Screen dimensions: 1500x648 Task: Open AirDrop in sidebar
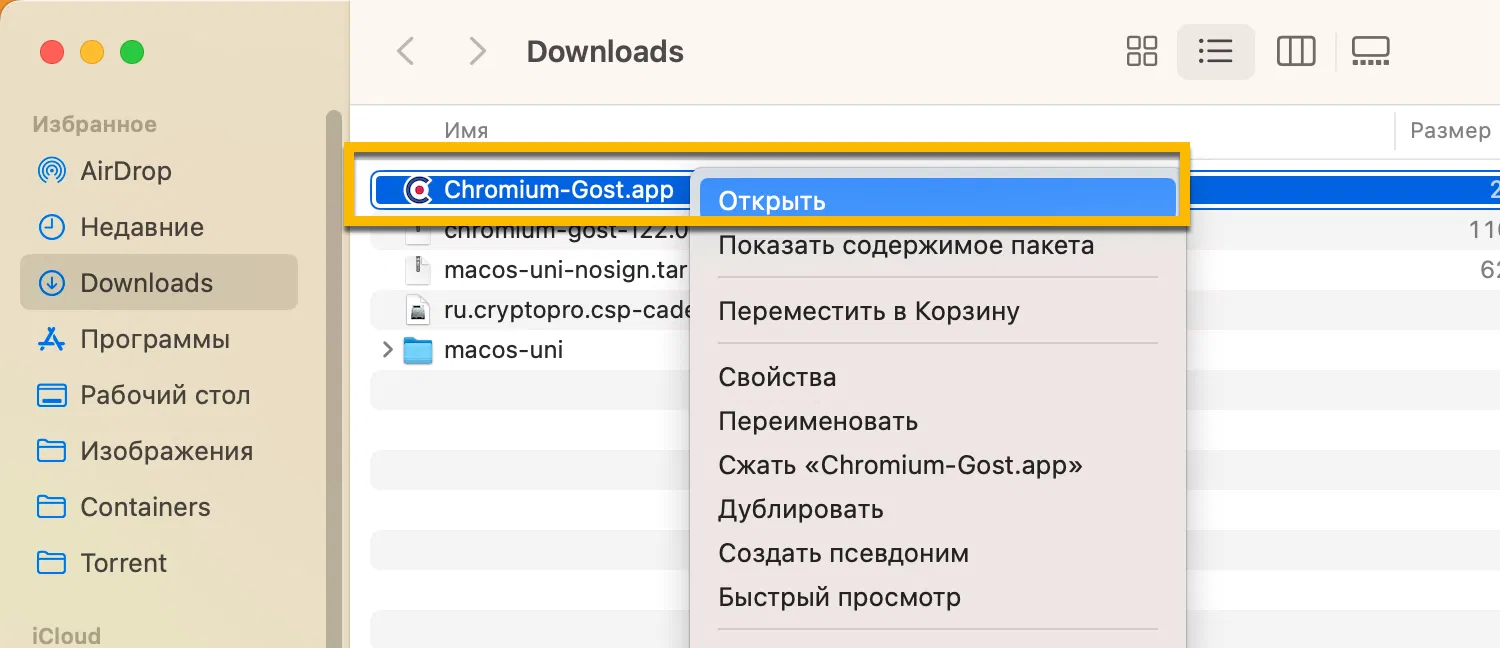tap(125, 171)
